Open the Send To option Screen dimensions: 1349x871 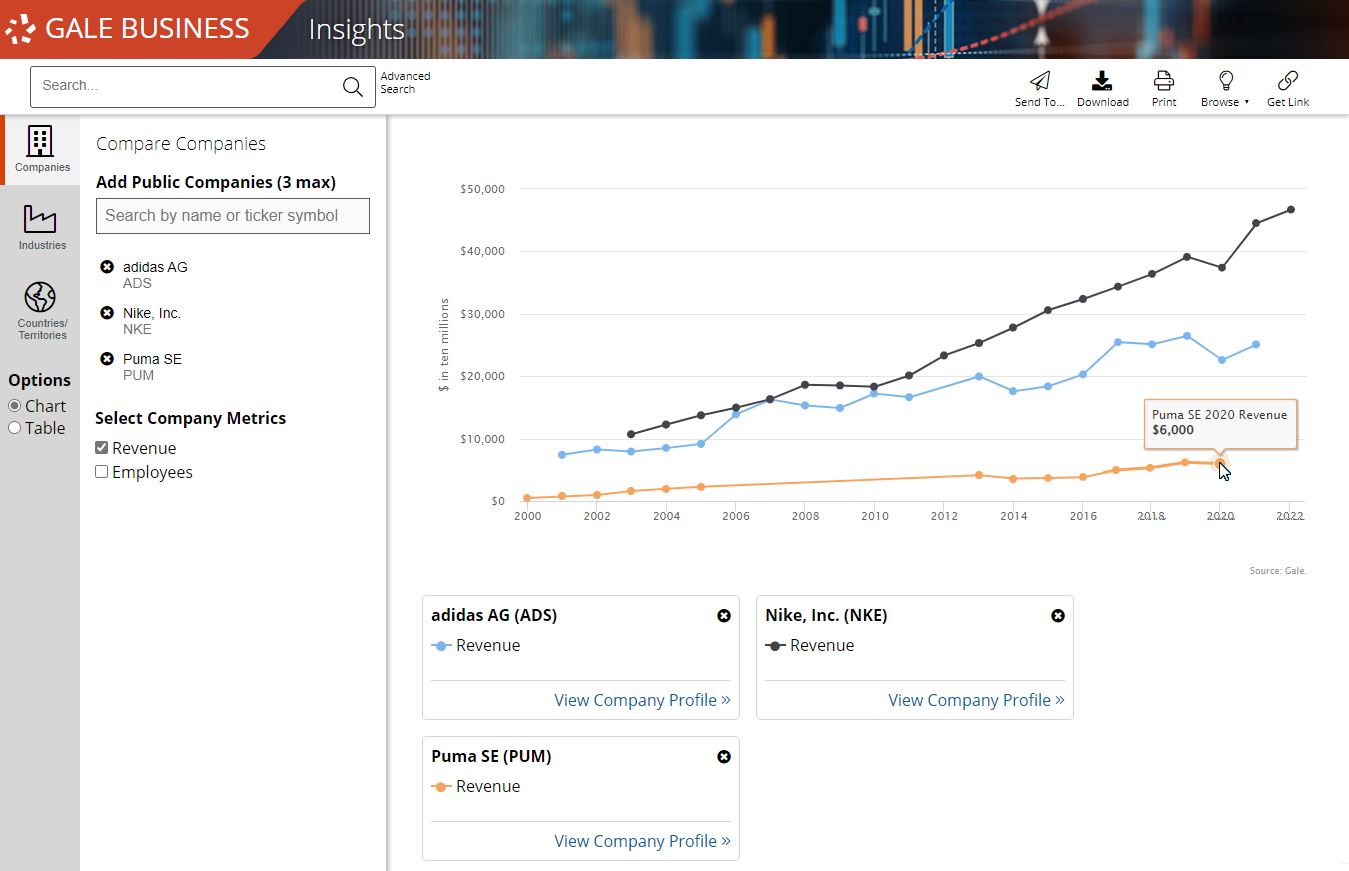(x=1040, y=88)
